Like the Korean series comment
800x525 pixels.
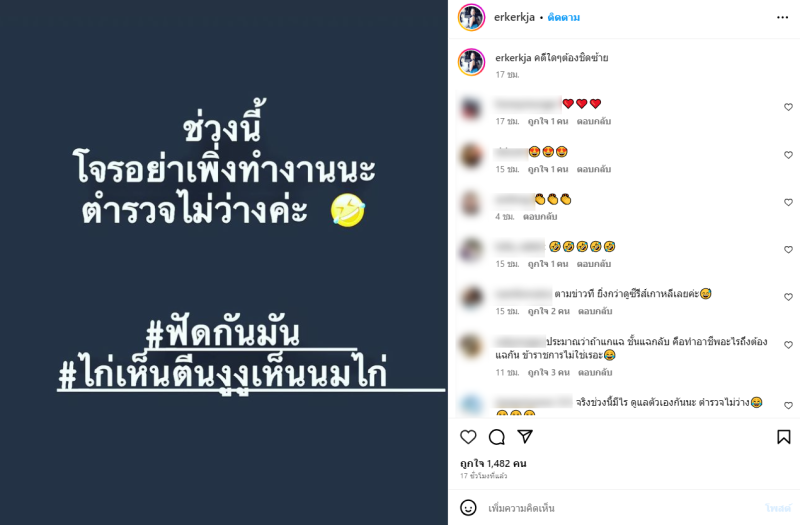click(x=788, y=297)
